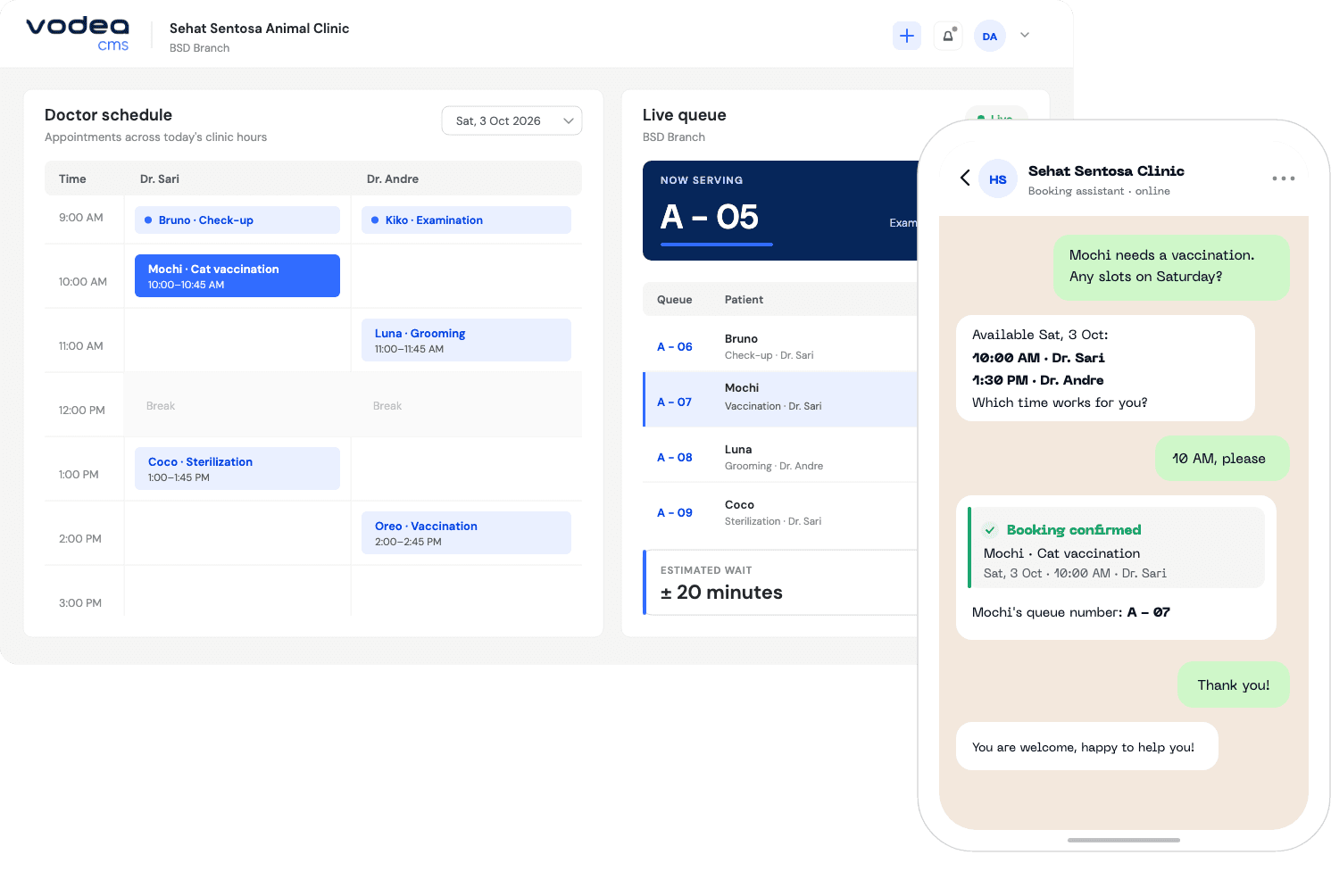
Task: Click the Dr. Sari column header
Action: [160, 178]
